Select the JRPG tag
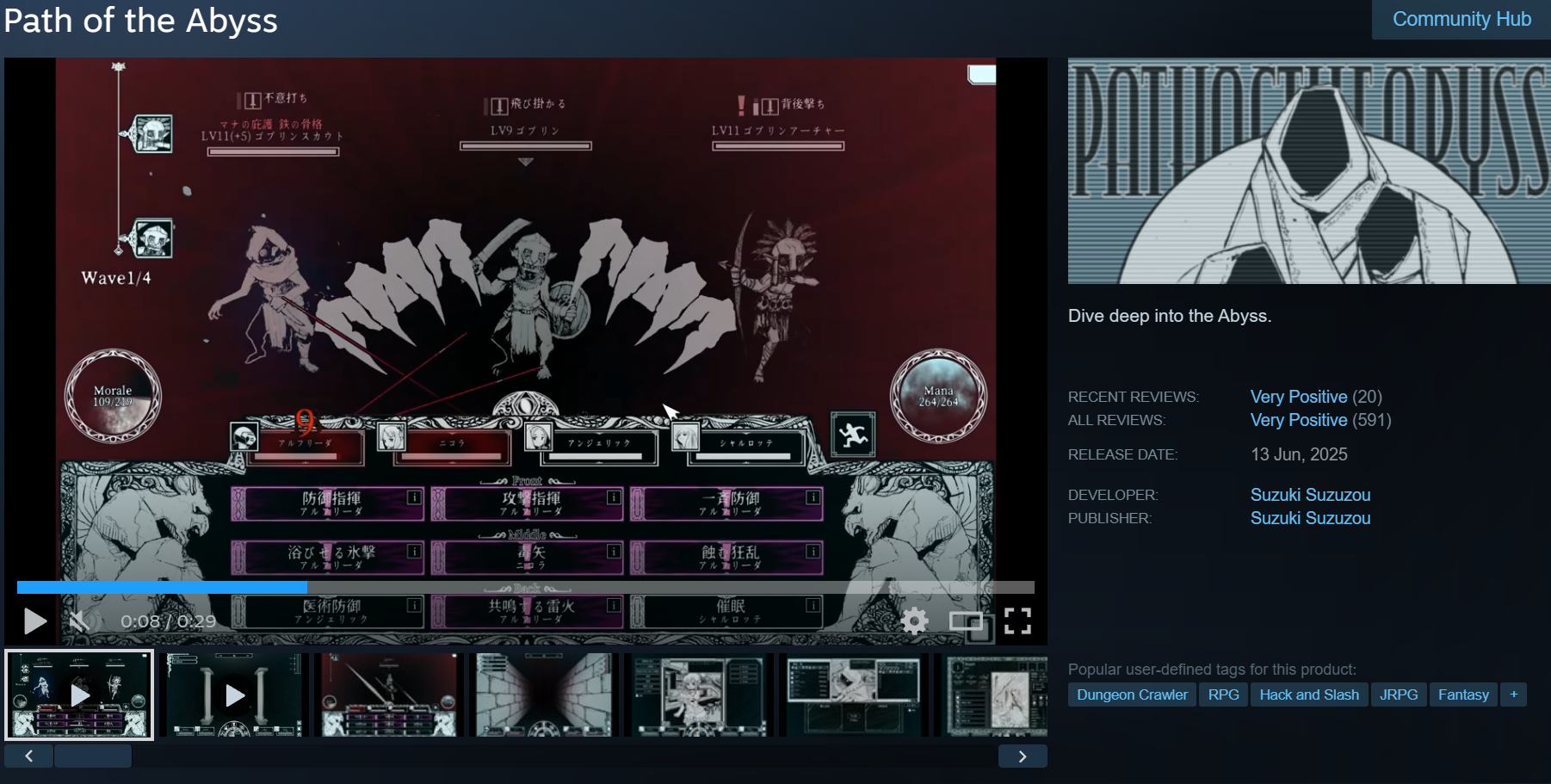The image size is (1551, 784). [1399, 694]
